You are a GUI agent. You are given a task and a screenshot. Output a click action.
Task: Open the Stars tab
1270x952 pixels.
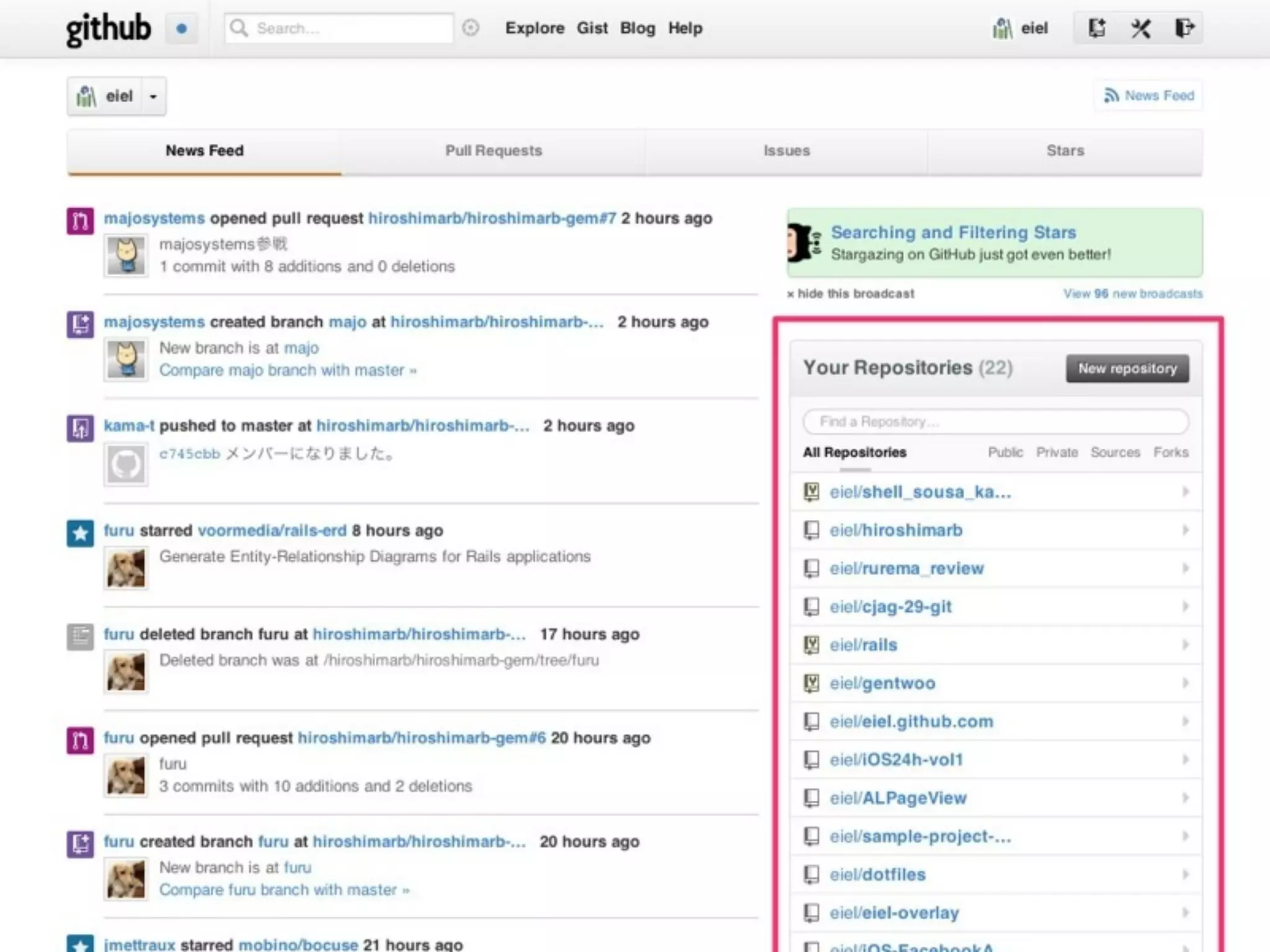point(1065,151)
